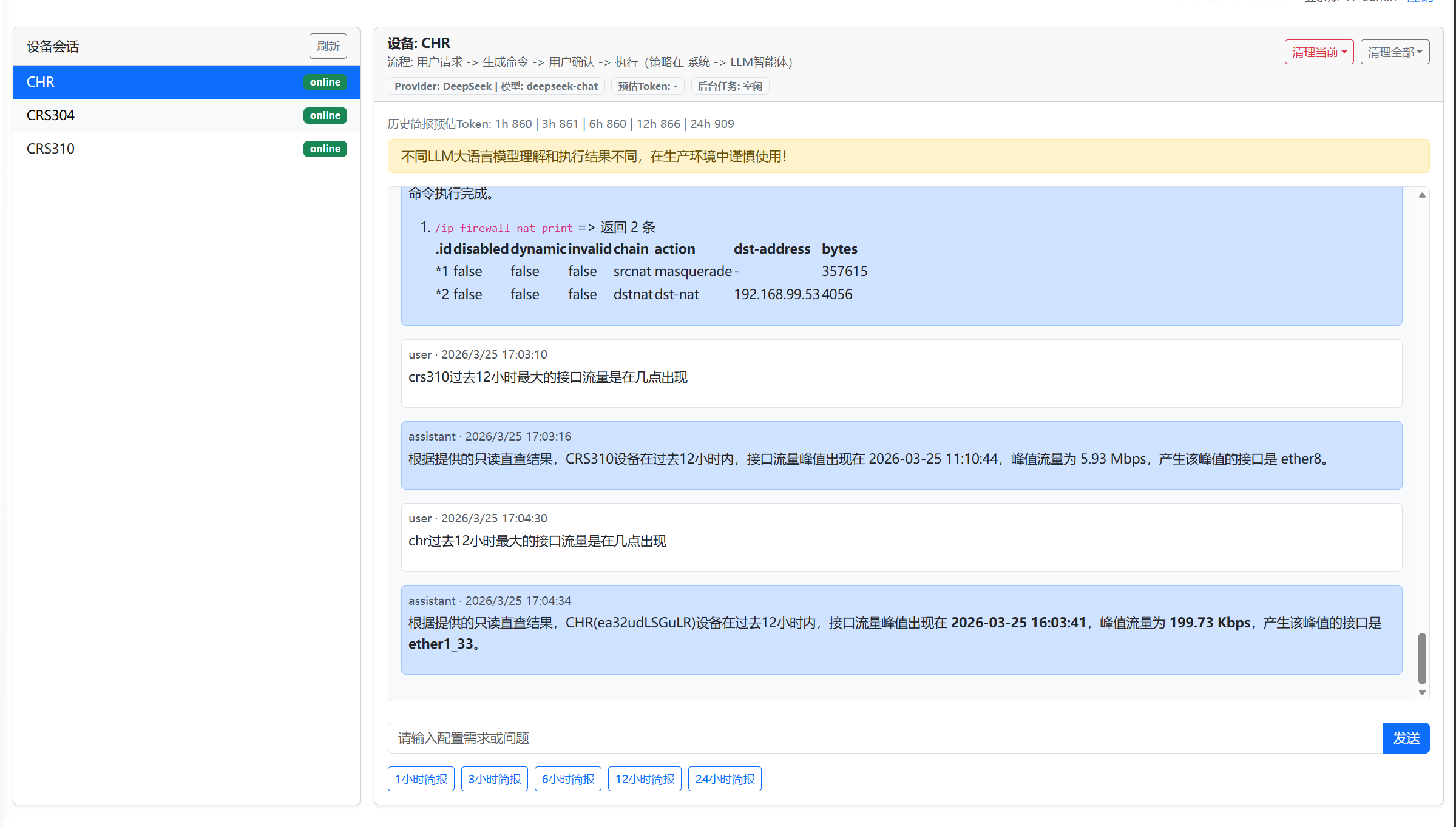This screenshot has width=1456, height=827.
Task: Request the 1小时简报 report
Action: tap(421, 778)
